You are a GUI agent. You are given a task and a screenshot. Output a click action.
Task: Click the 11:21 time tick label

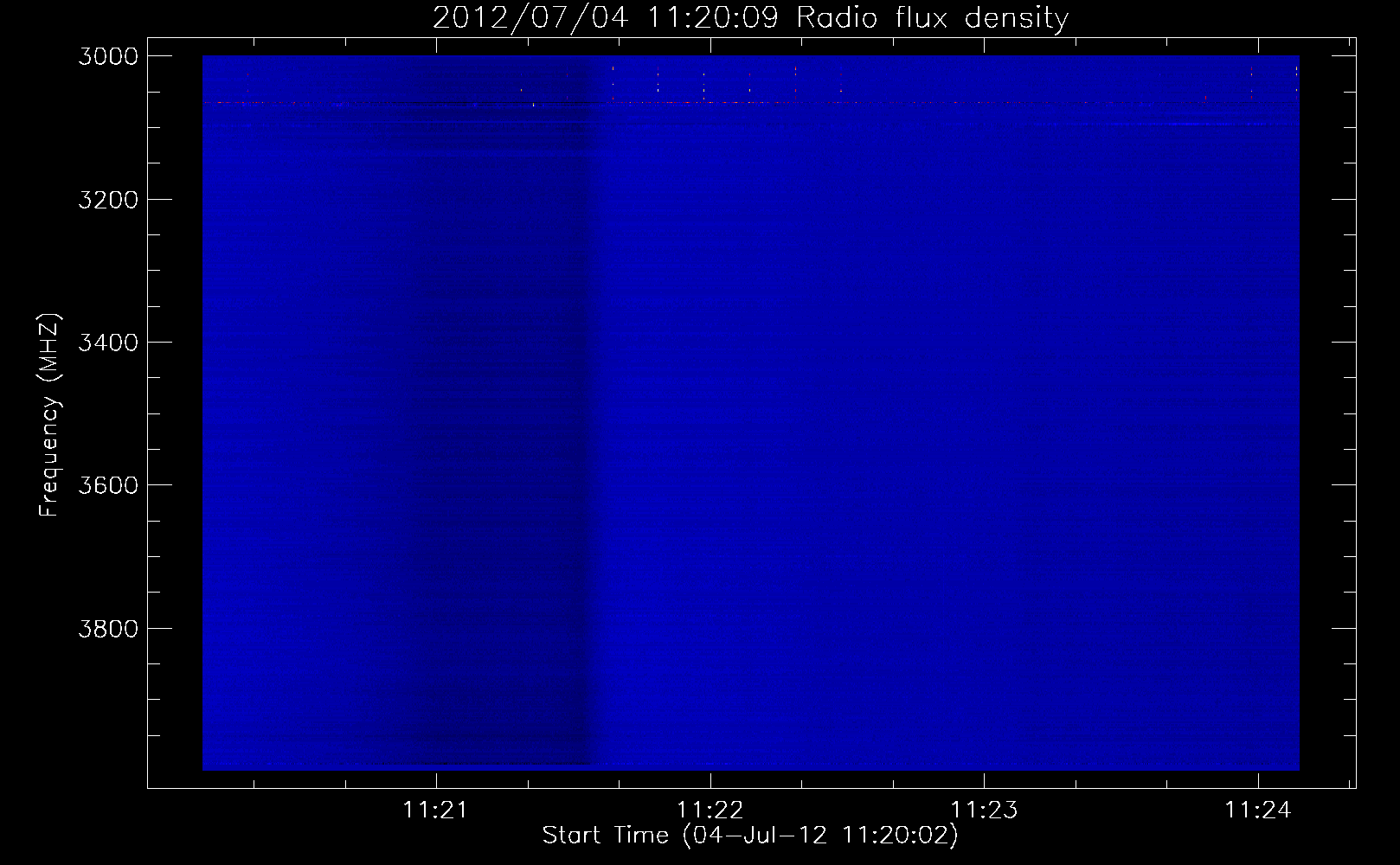(x=435, y=810)
